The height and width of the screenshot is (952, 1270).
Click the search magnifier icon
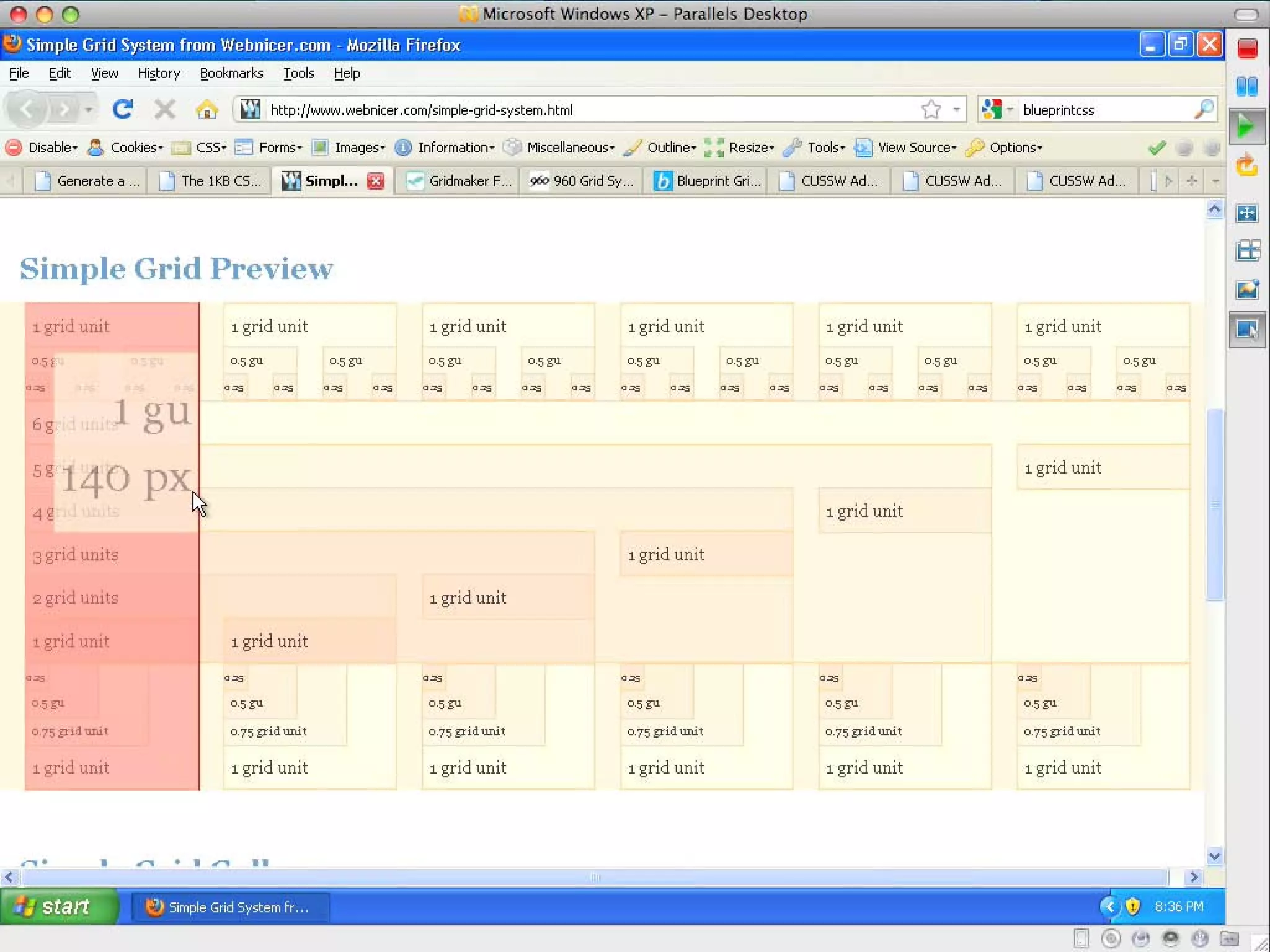tap(1203, 110)
